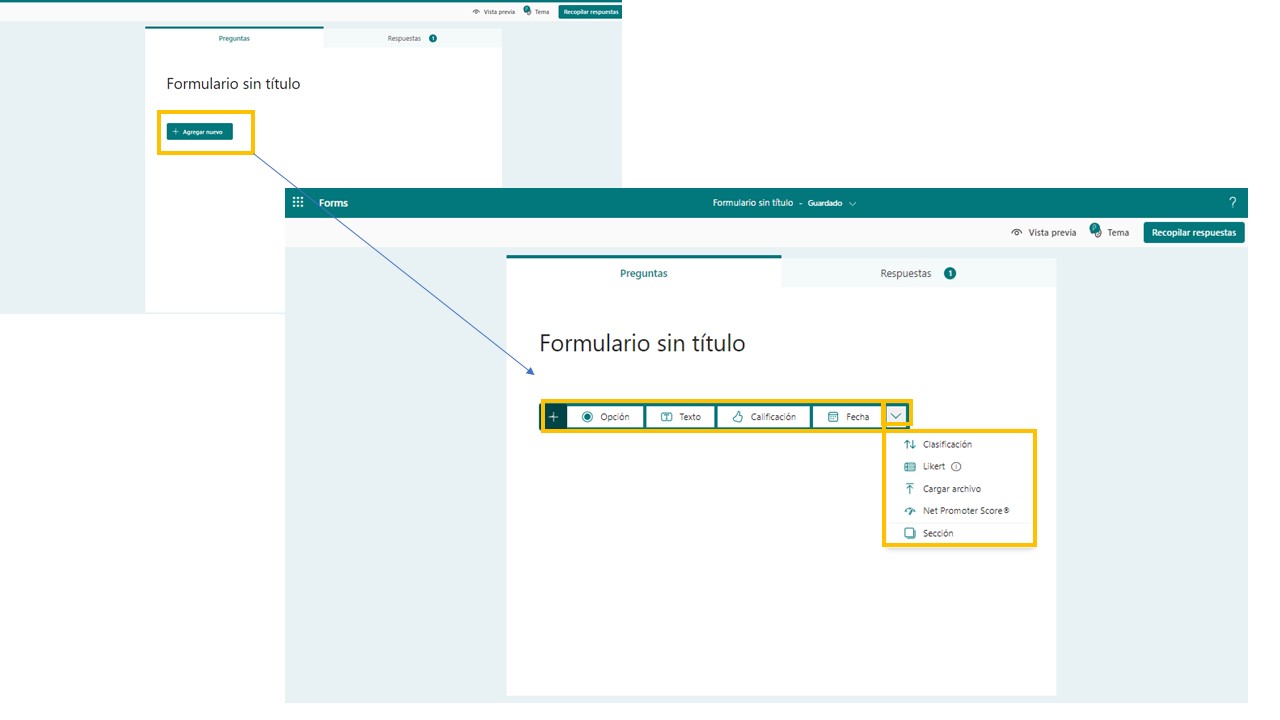The height and width of the screenshot is (720, 1280).
Task: Choose Net Promoter Score from the menu
Action: 959,511
